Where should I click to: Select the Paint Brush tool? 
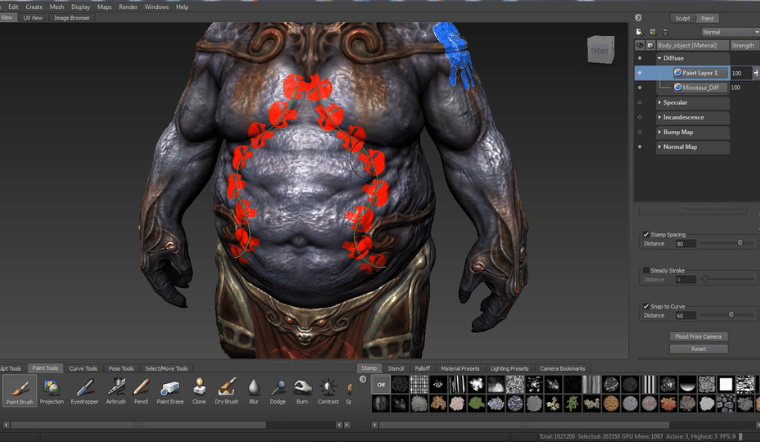(x=19, y=390)
